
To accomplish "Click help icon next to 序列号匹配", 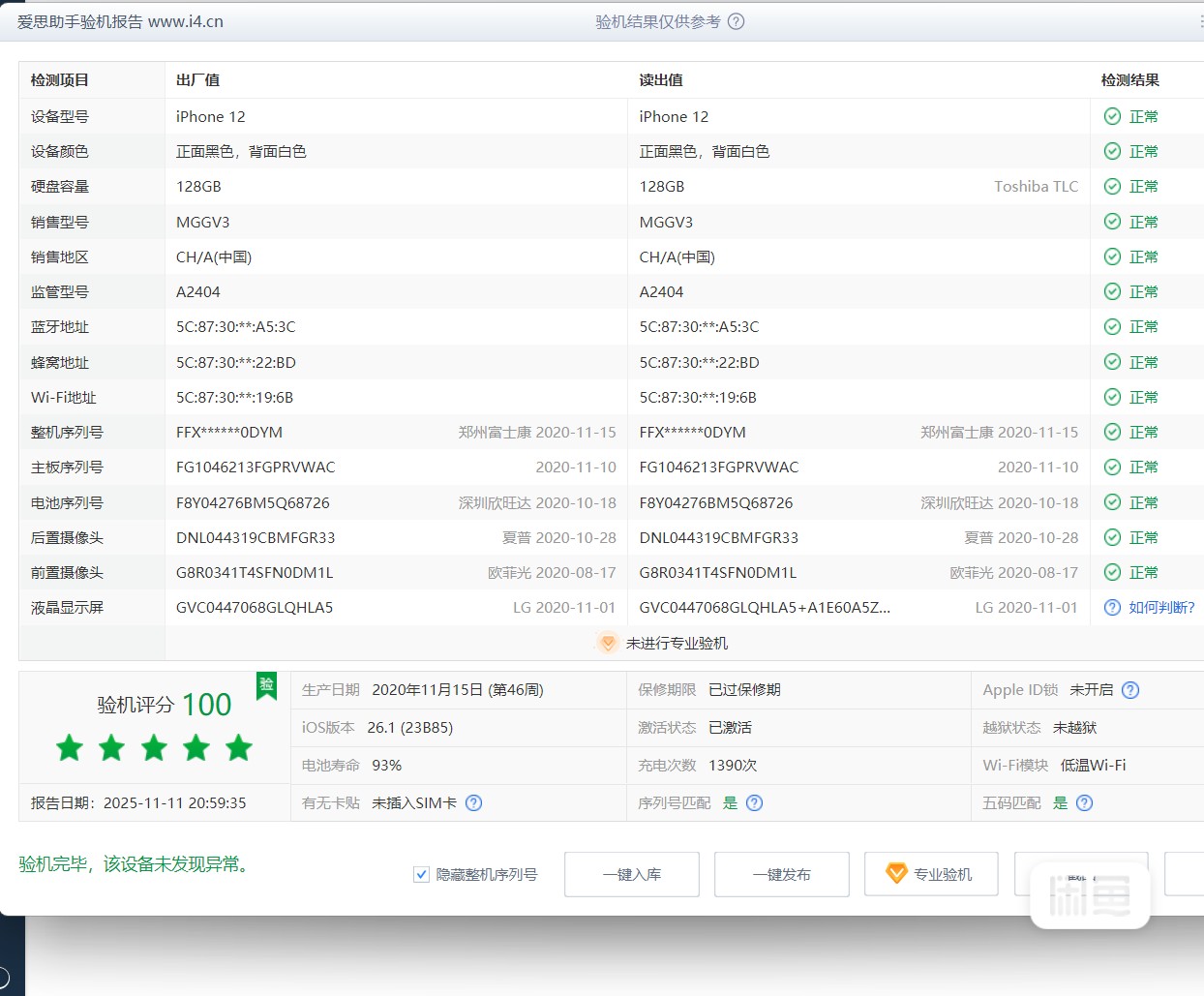I will (x=755, y=802).
